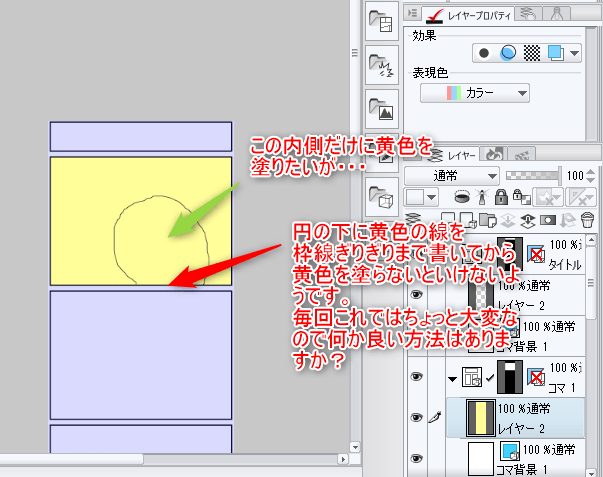
Task: Increase layer opacity with stepper up arrow
Action: pyautogui.click(x=591, y=172)
